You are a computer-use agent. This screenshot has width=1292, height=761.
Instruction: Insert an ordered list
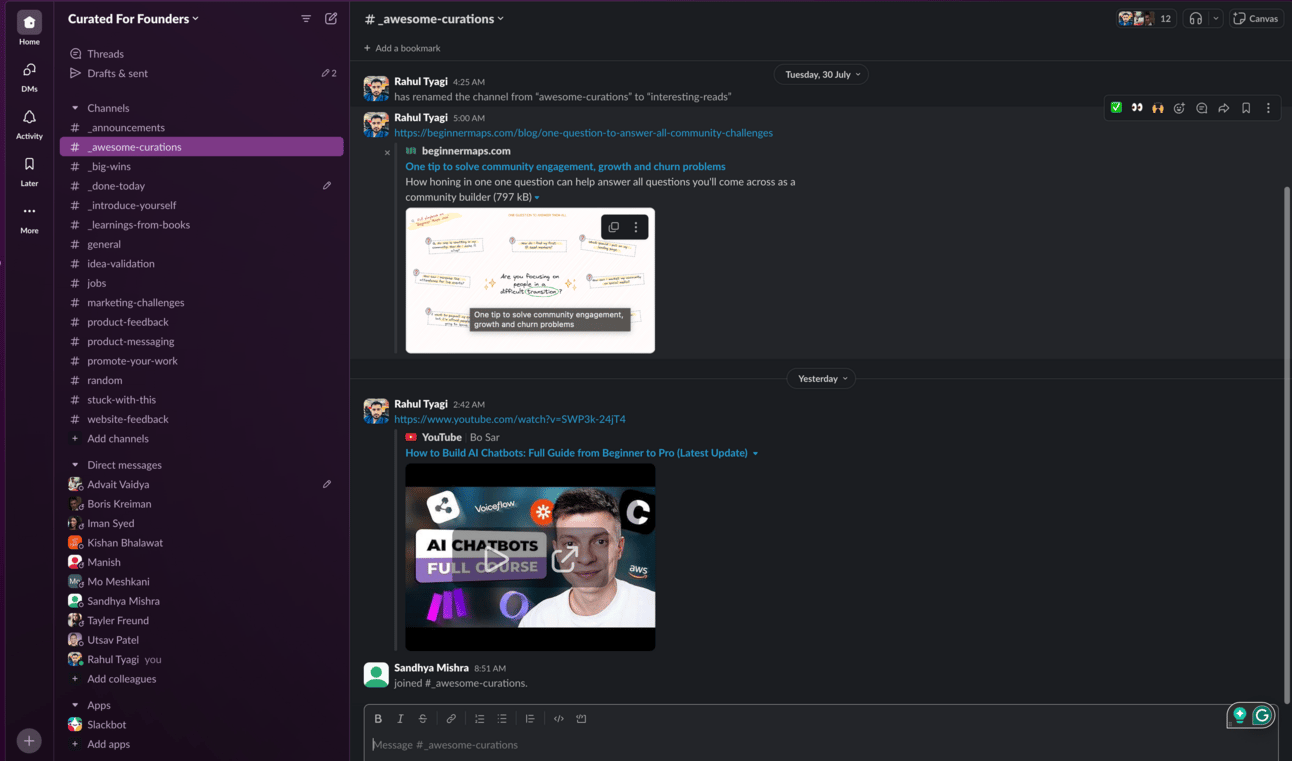(x=480, y=719)
